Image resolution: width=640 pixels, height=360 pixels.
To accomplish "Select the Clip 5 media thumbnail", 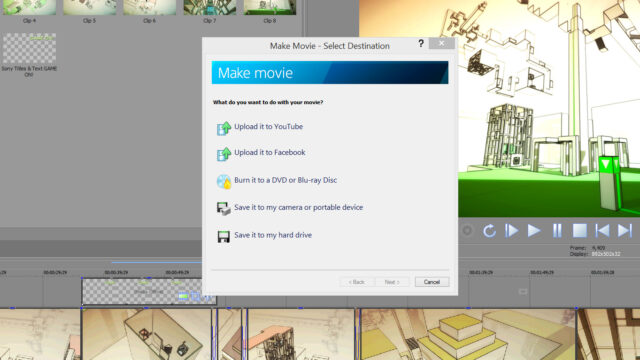I will click(x=89, y=7).
